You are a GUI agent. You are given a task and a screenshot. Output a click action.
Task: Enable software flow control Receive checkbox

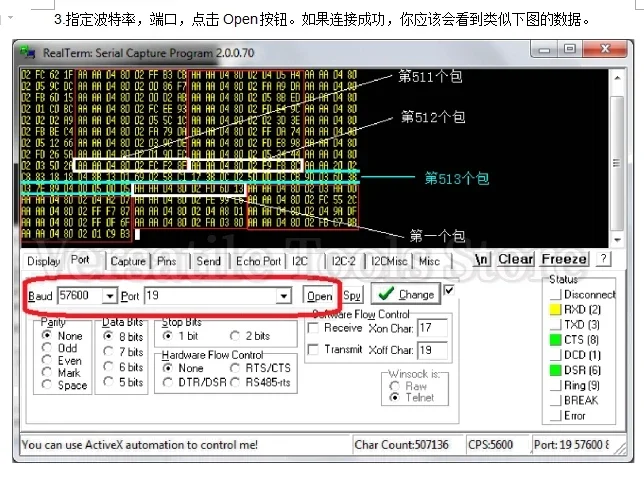(x=313, y=328)
